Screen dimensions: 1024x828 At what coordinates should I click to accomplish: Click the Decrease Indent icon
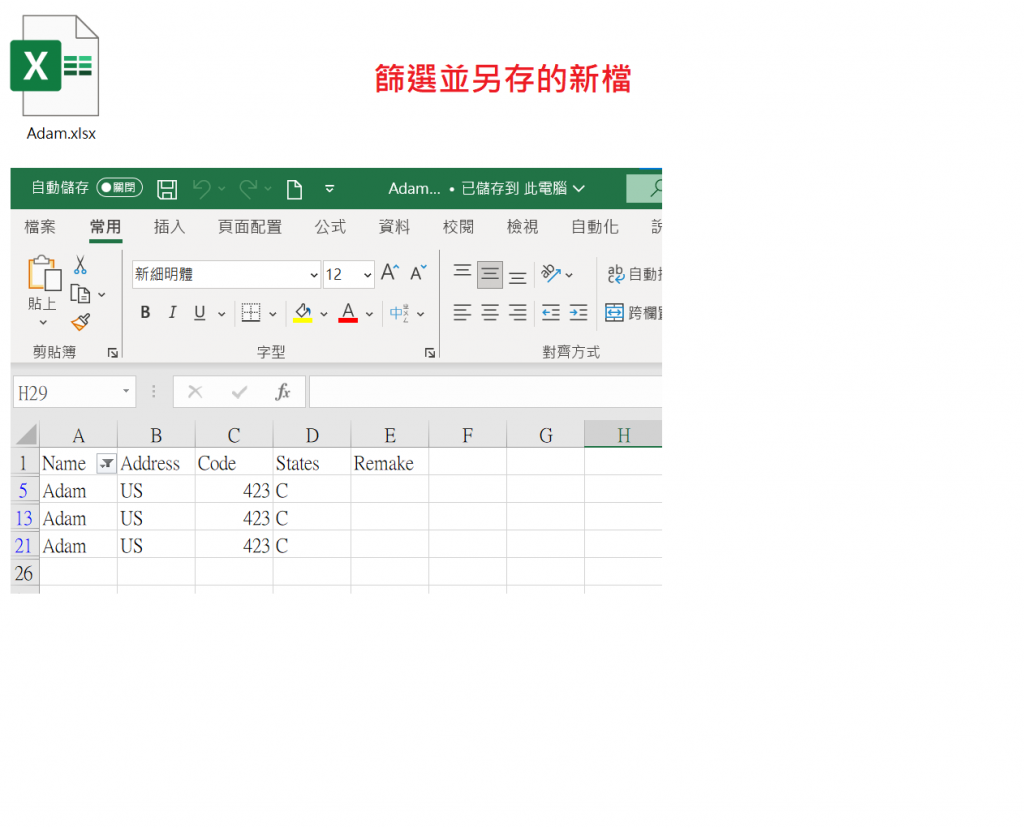[551, 313]
